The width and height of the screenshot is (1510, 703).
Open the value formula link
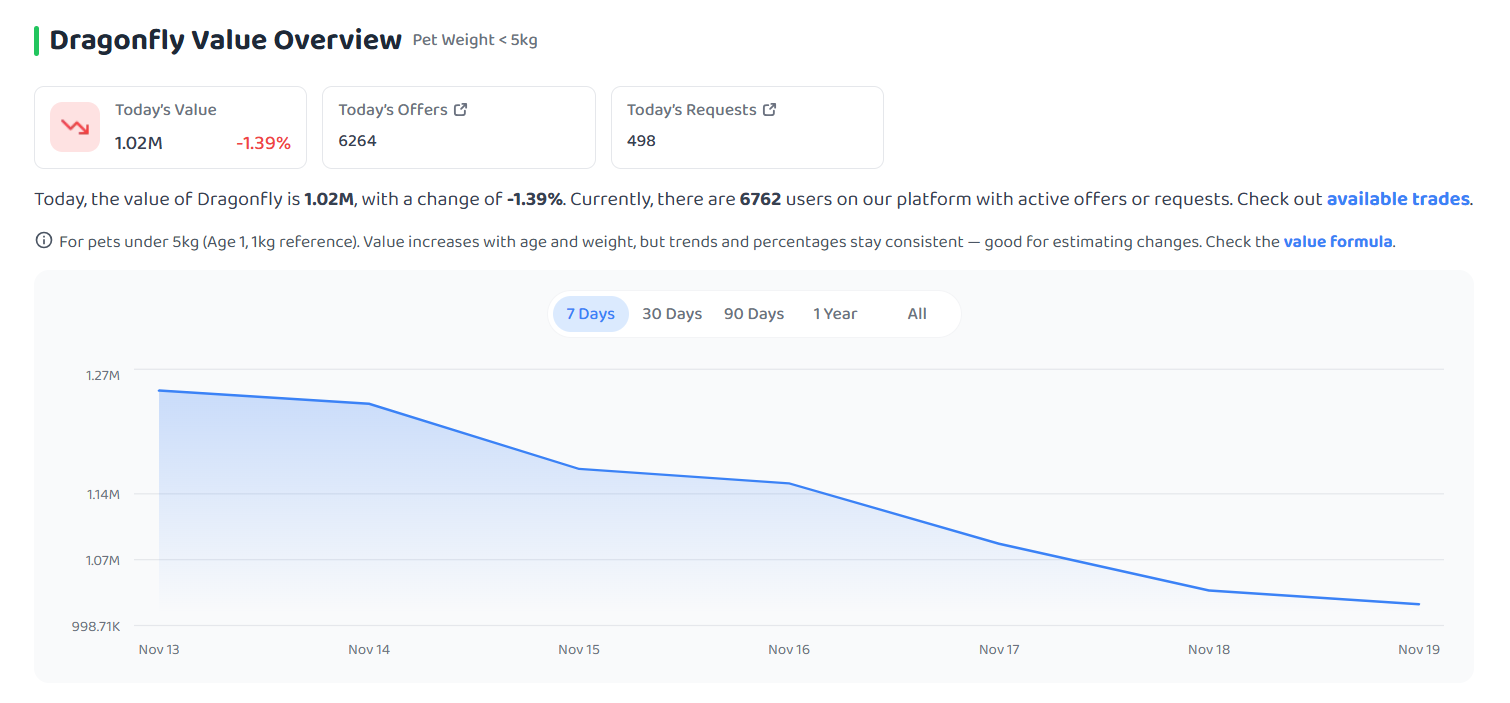[x=1337, y=241]
